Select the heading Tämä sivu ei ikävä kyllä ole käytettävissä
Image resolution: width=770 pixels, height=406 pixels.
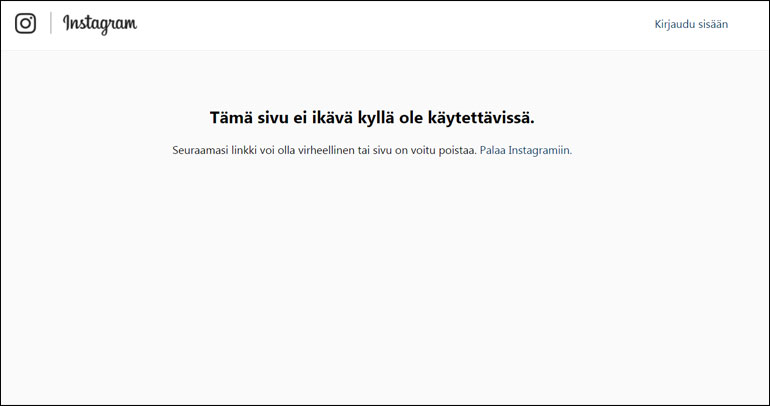click(372, 118)
